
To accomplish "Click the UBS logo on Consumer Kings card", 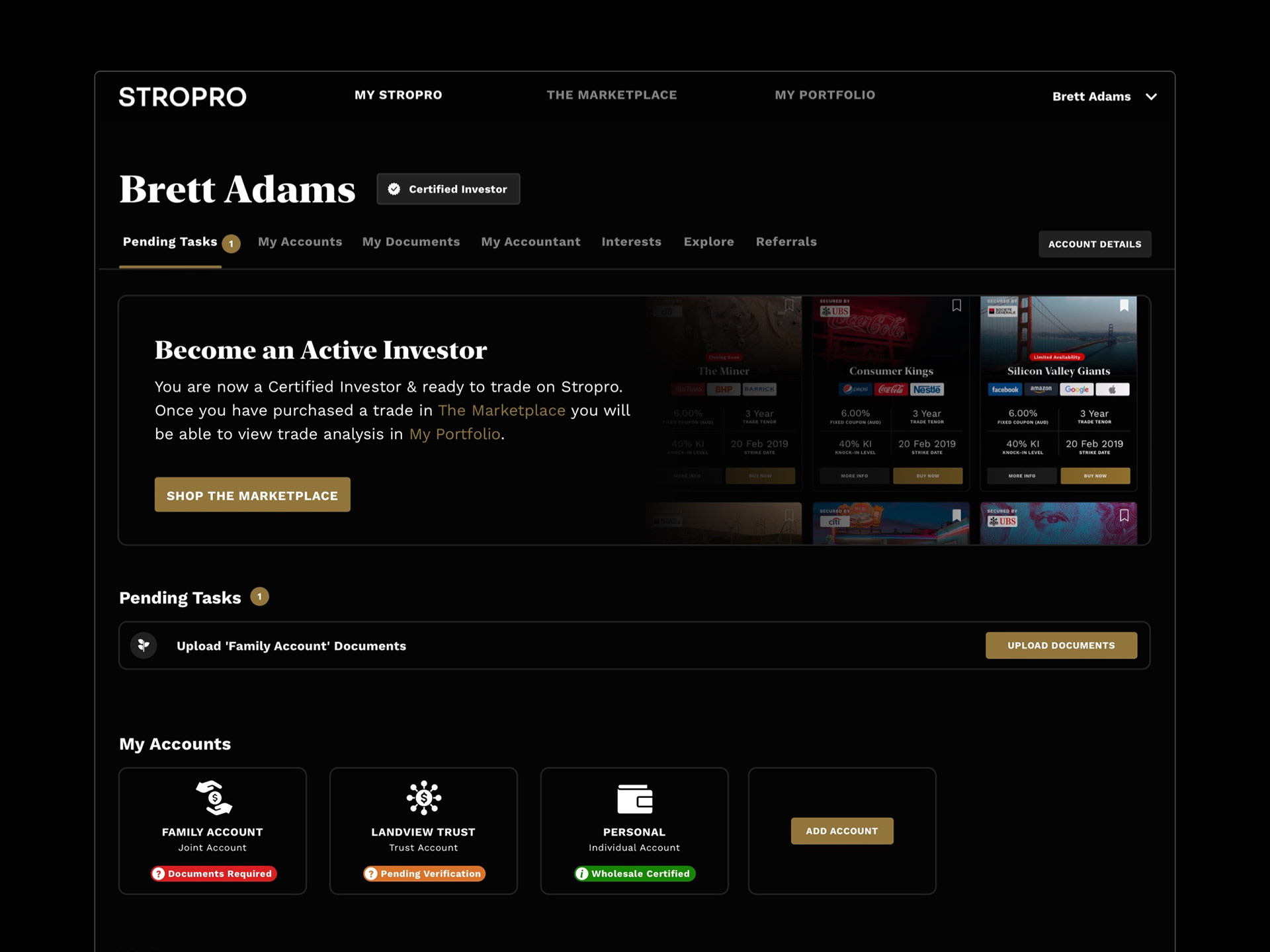I will click(x=835, y=311).
